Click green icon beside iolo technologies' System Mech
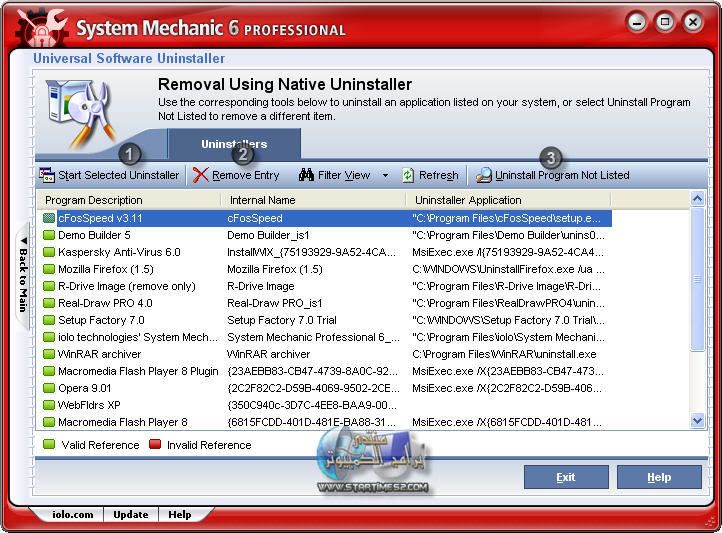Screen dimensions: 722x533 pyautogui.click(x=49, y=337)
